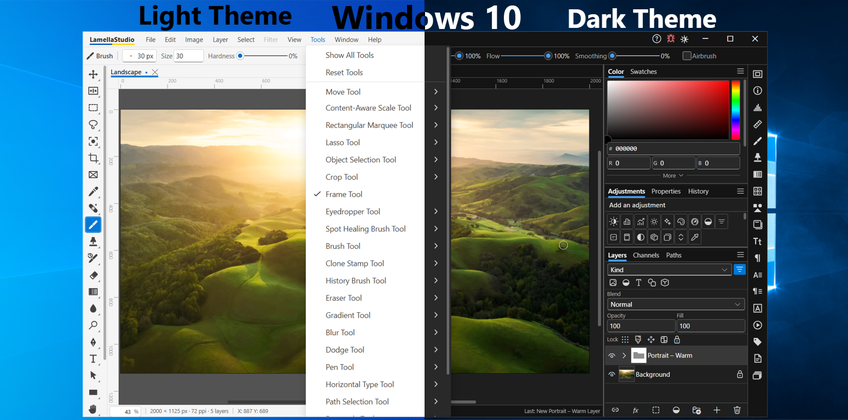This screenshot has width=848, height=420.
Task: Open the Character 'Tt' panel icon
Action: coord(758,241)
